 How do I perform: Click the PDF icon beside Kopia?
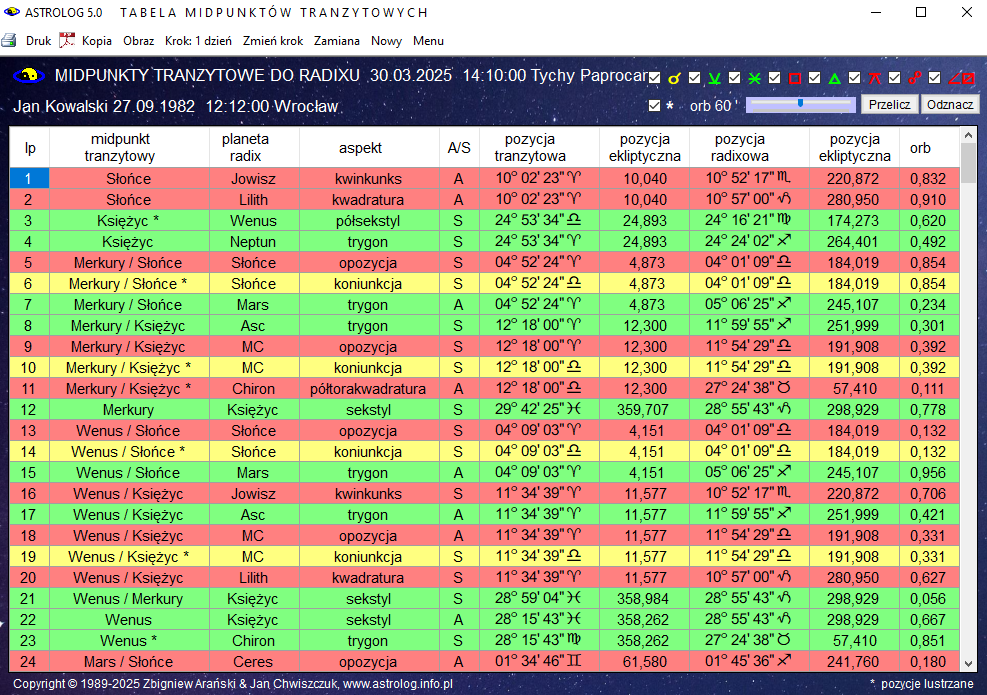click(x=67, y=41)
